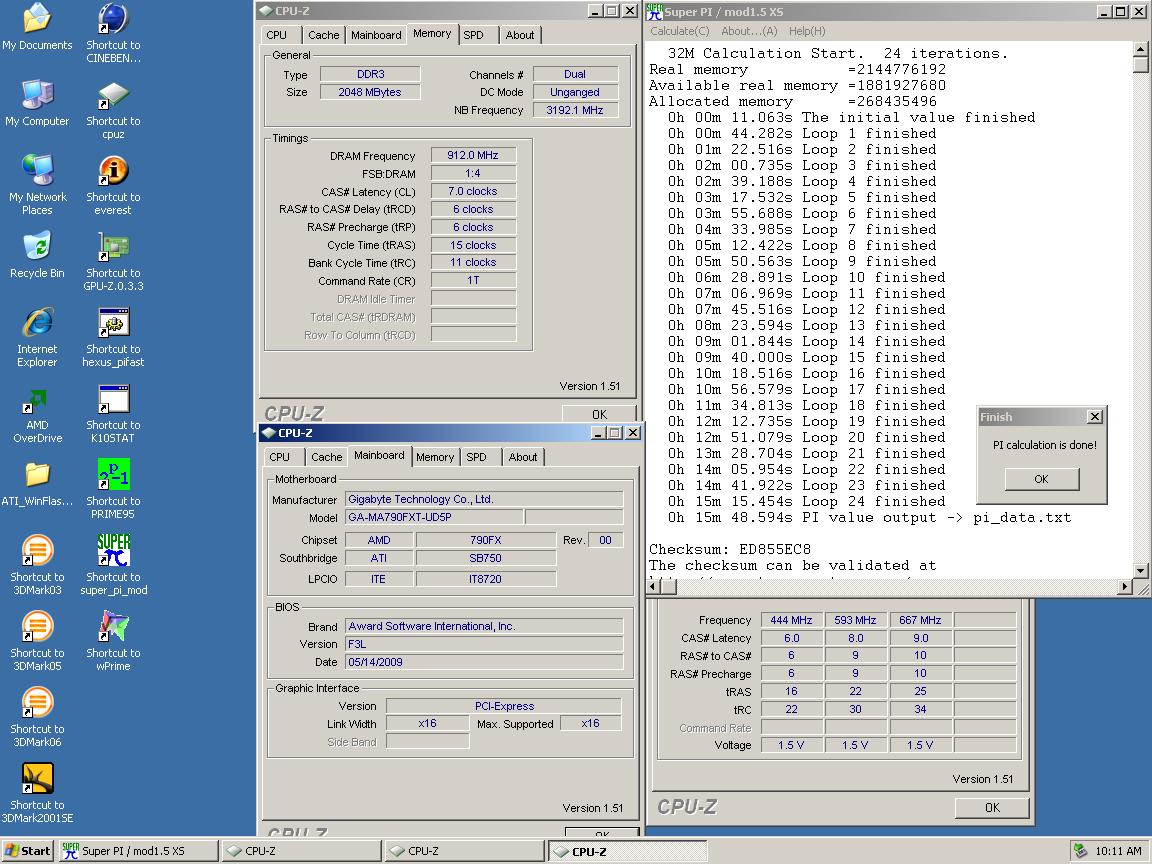The image size is (1152, 864).
Task: Open About tab in top CPU-Z window
Action: tap(520, 35)
